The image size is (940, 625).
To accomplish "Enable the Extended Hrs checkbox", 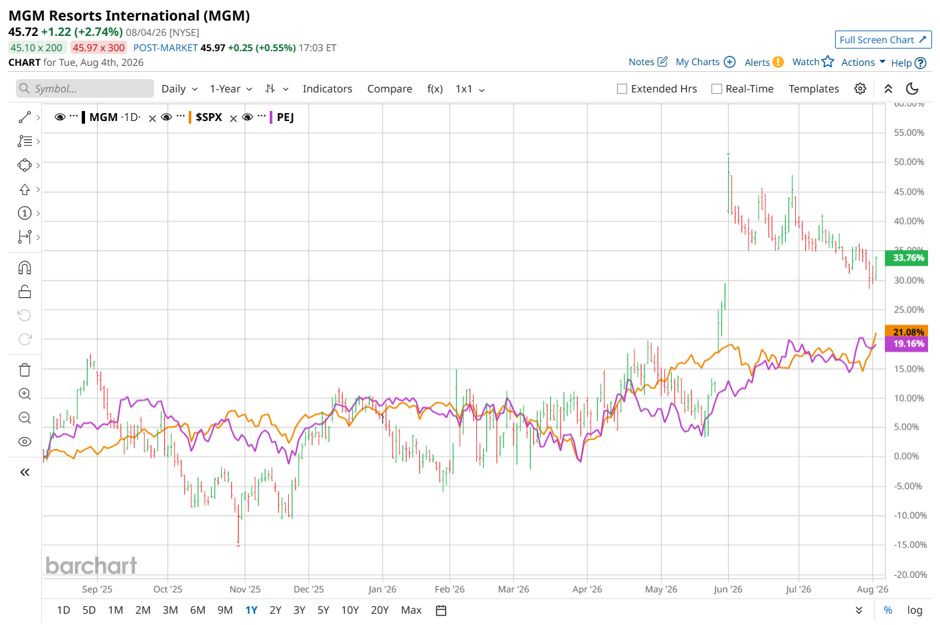I will coord(622,89).
